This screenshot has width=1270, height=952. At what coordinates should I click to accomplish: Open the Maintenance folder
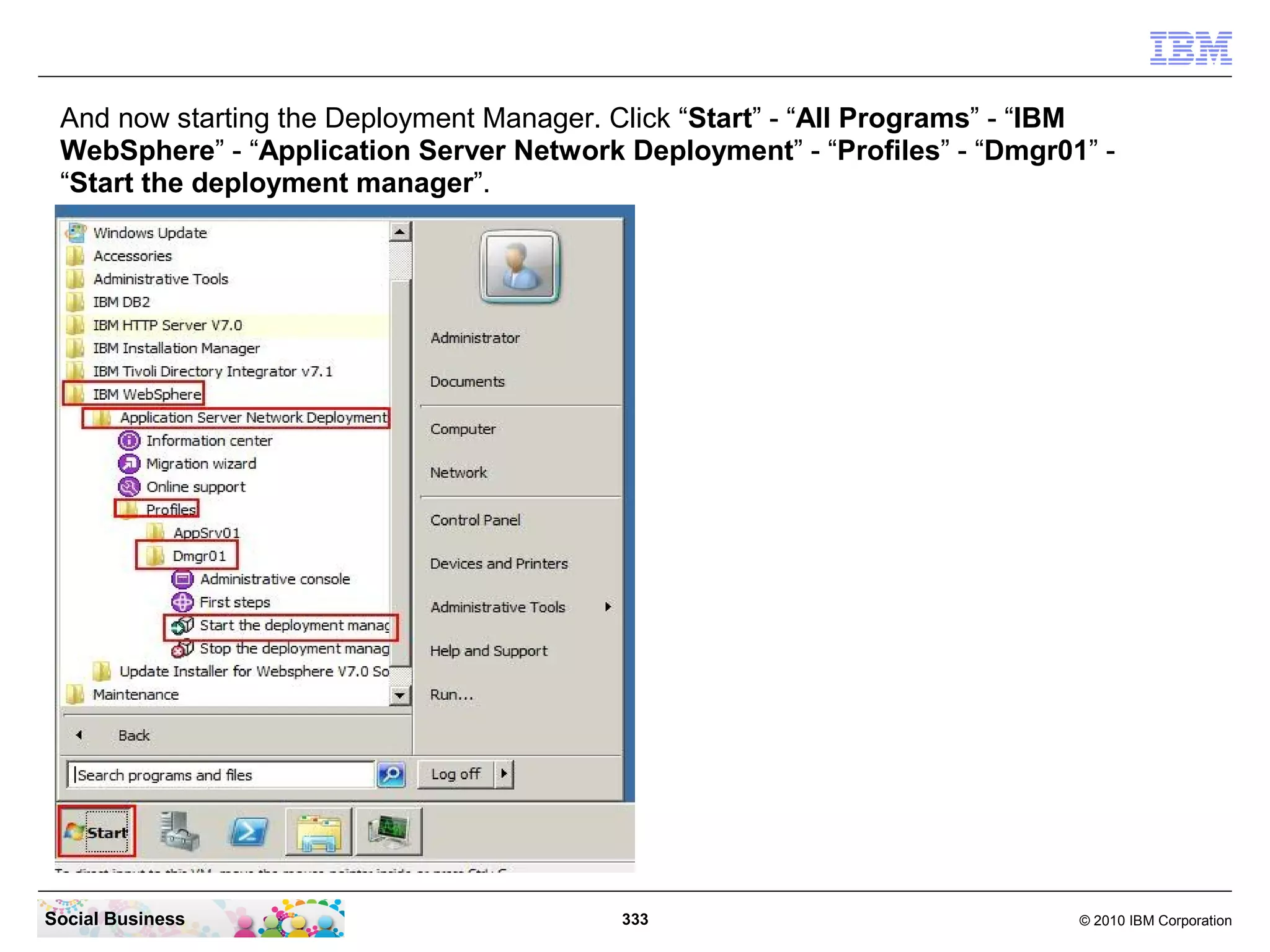point(122,695)
